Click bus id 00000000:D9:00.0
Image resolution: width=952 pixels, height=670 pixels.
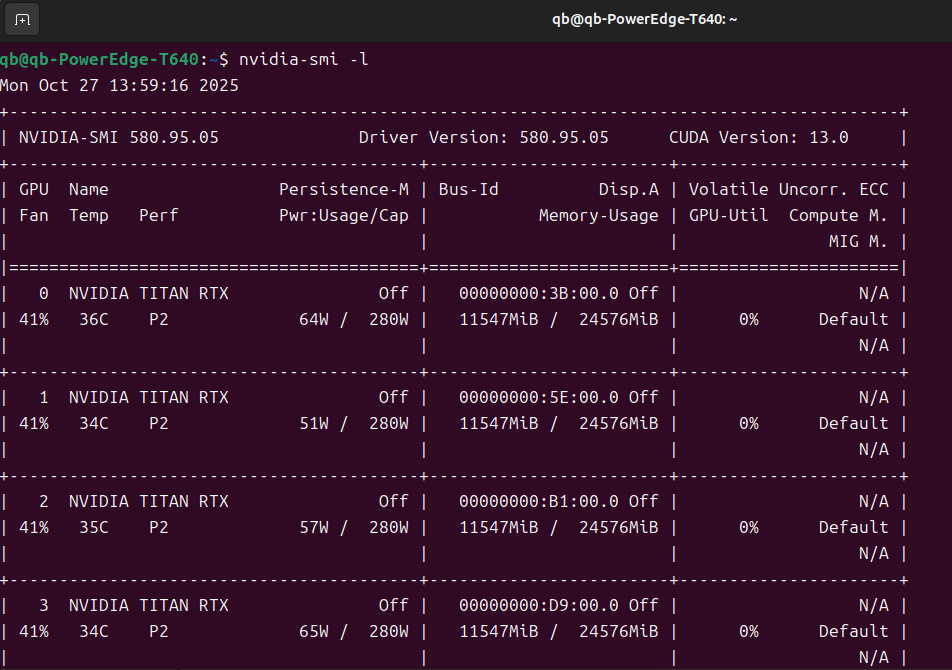[539, 606]
